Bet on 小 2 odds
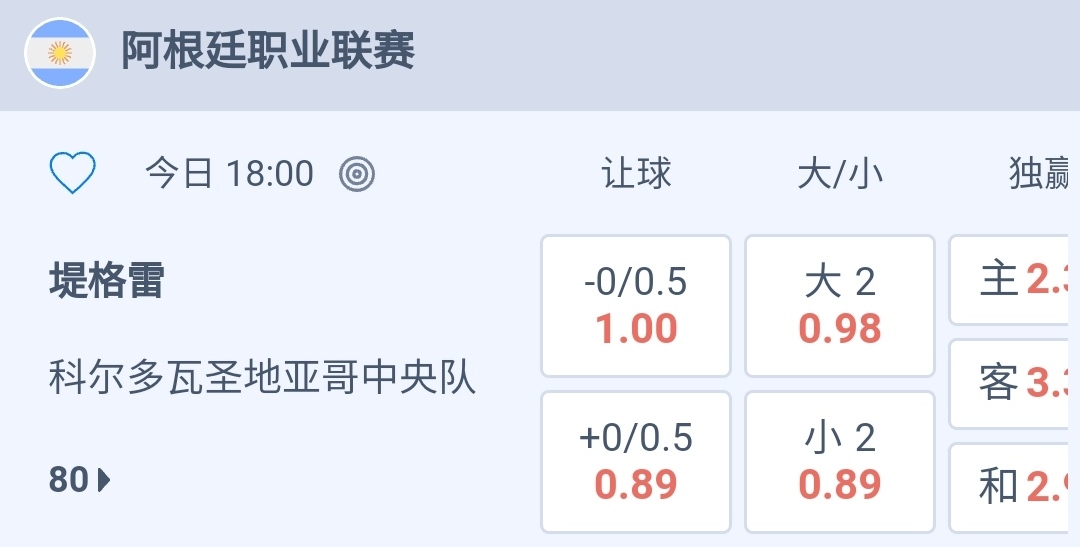 [x=840, y=461]
